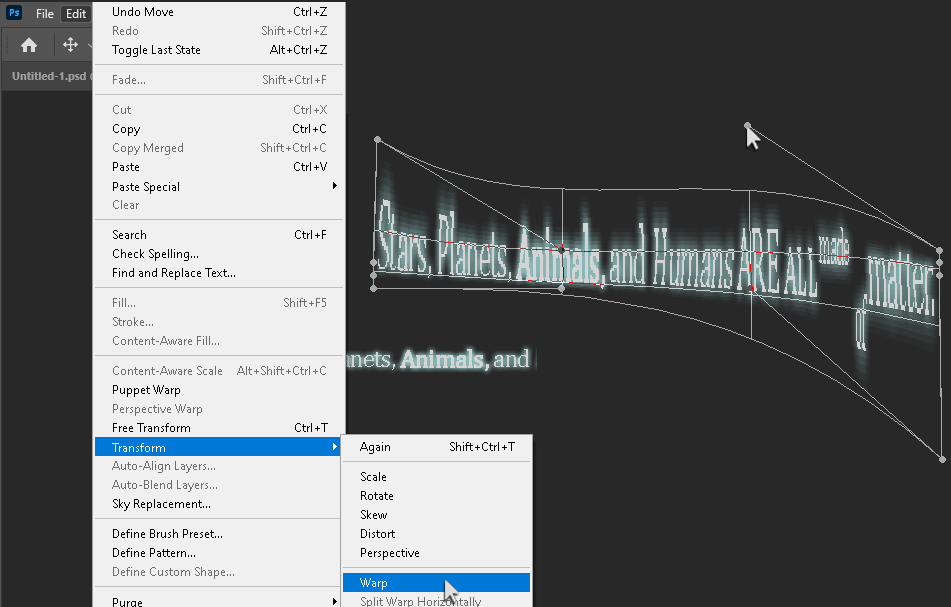Screen dimensions: 951x607
Task: Pick Distort in the Transform submenu
Action: pyautogui.click(x=377, y=534)
